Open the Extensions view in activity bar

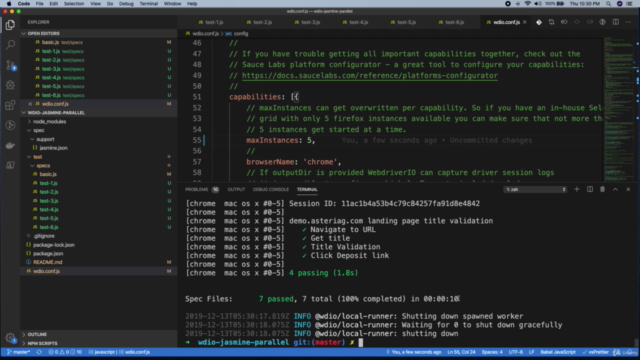coord(10,105)
